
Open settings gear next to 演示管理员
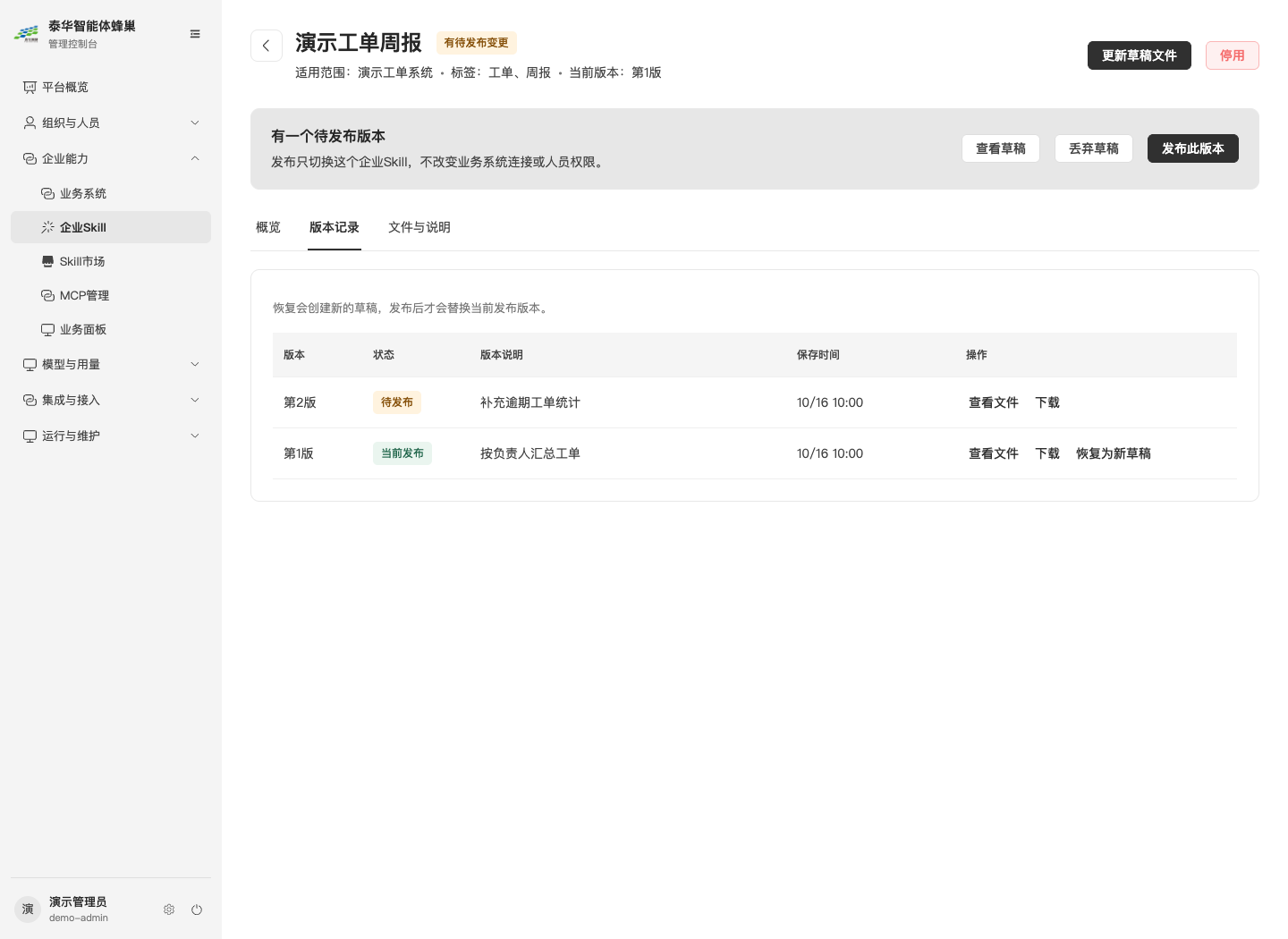click(x=169, y=909)
